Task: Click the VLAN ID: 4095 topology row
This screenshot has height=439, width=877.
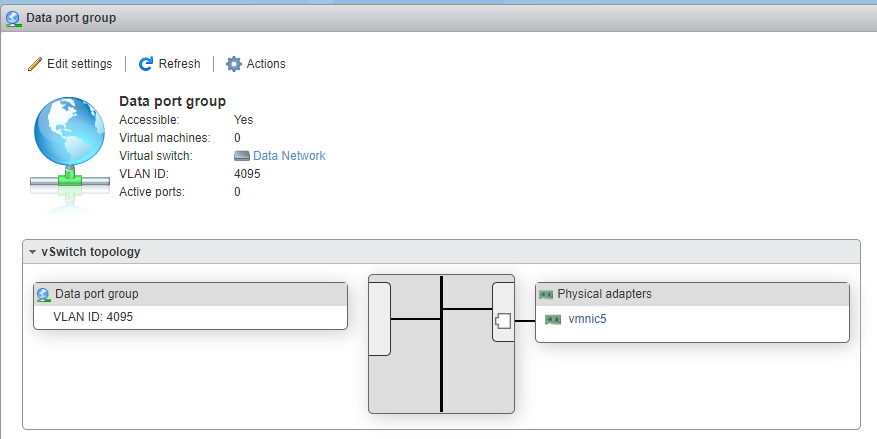Action: (93, 317)
